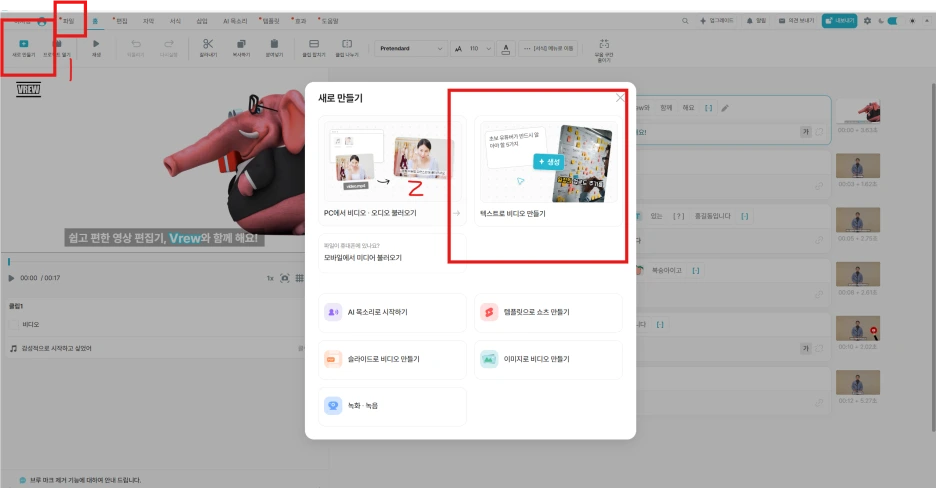Open the 자막 menu tab
This screenshot has width=936, height=488.
[x=149, y=21]
